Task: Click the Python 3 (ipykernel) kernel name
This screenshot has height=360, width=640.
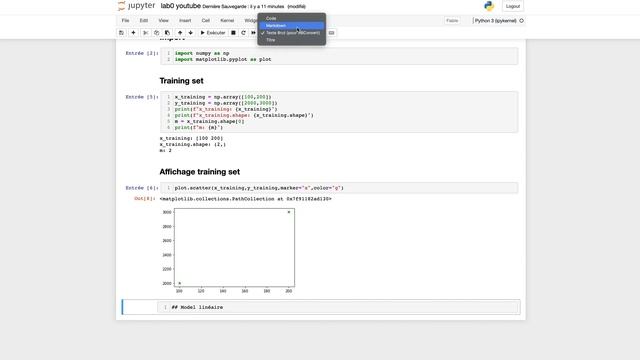Action: click(496, 20)
